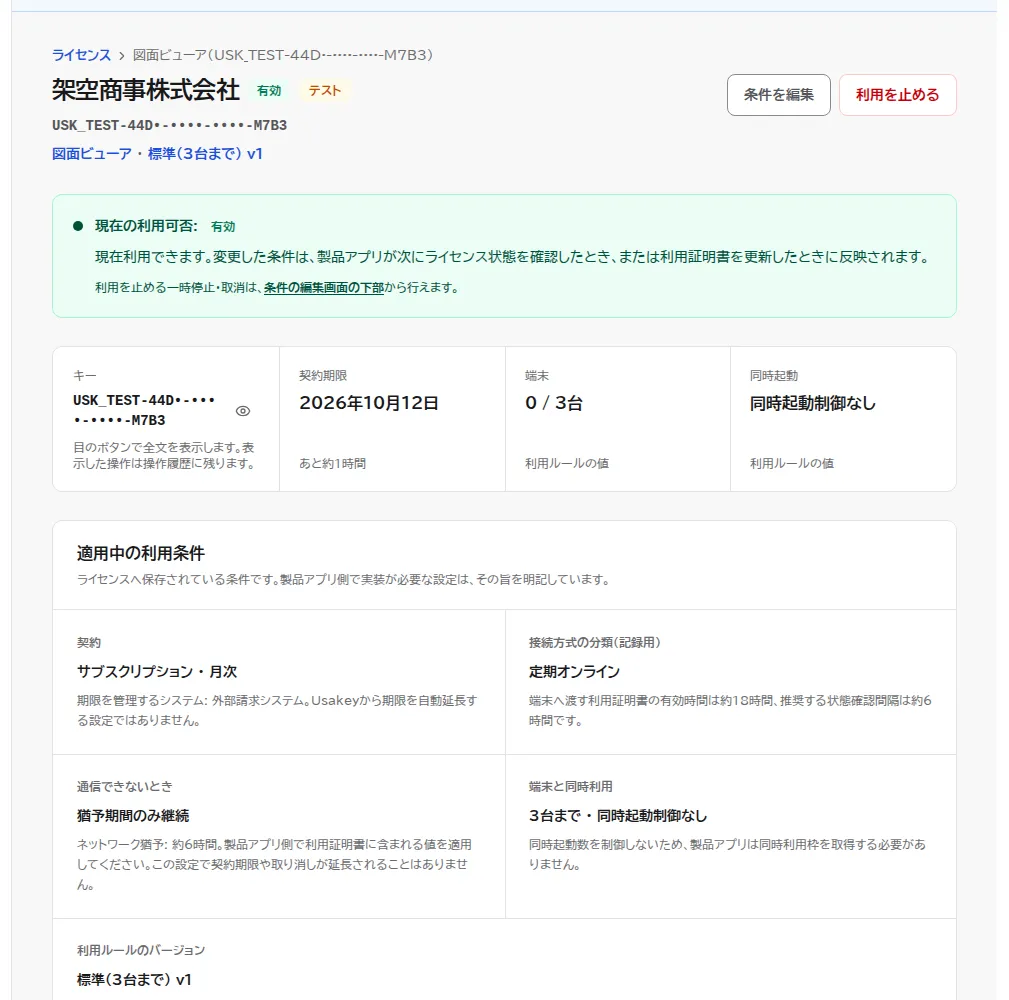Click the 猶予期間のみ継続 value
The image size is (1009, 1000).
click(x=133, y=816)
